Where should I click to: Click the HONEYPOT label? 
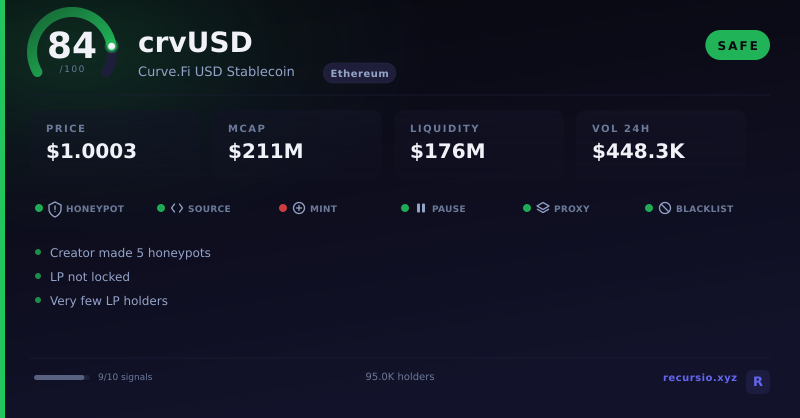[95, 209]
